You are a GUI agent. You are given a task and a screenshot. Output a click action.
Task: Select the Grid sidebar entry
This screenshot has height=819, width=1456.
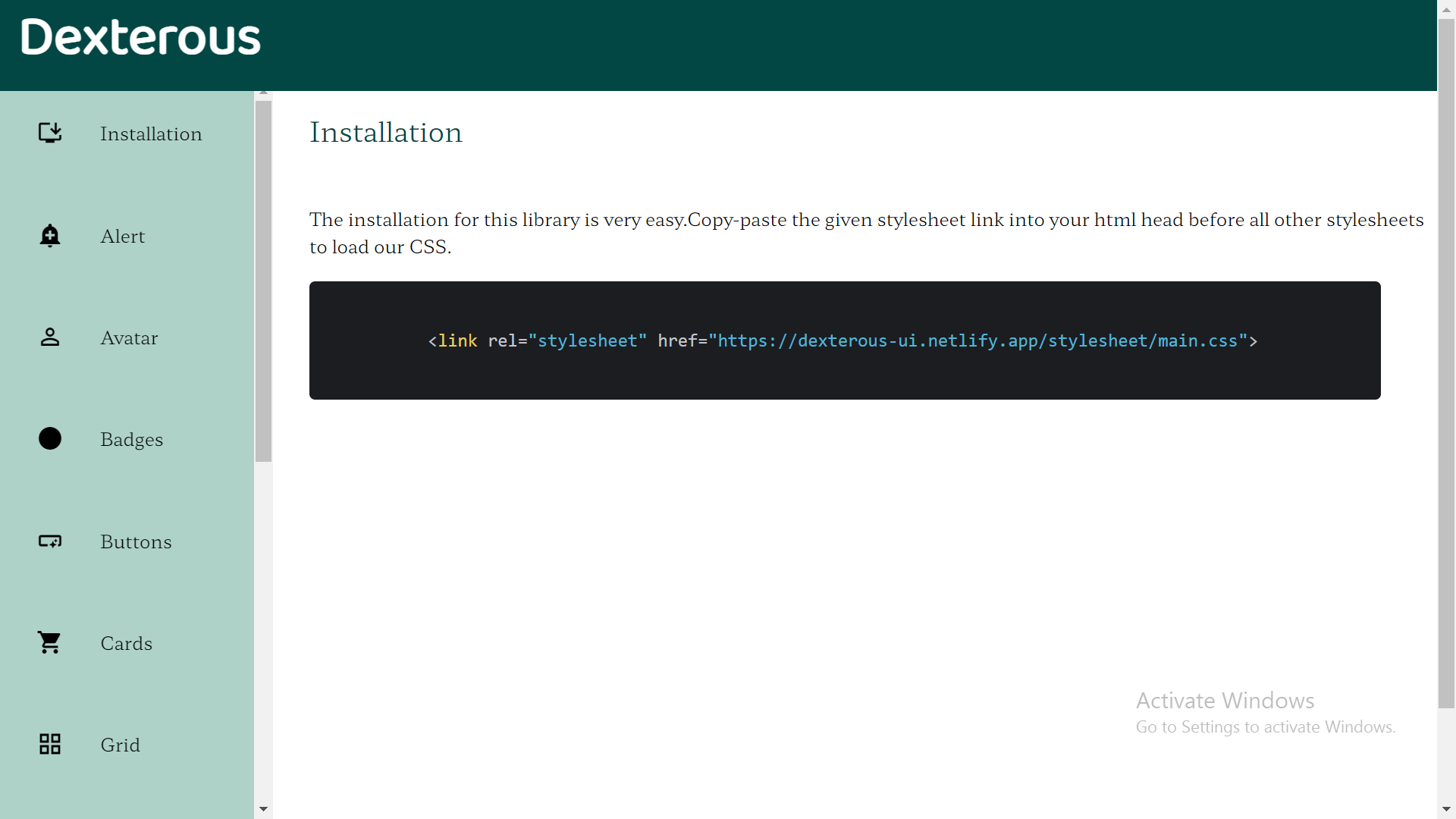click(120, 745)
